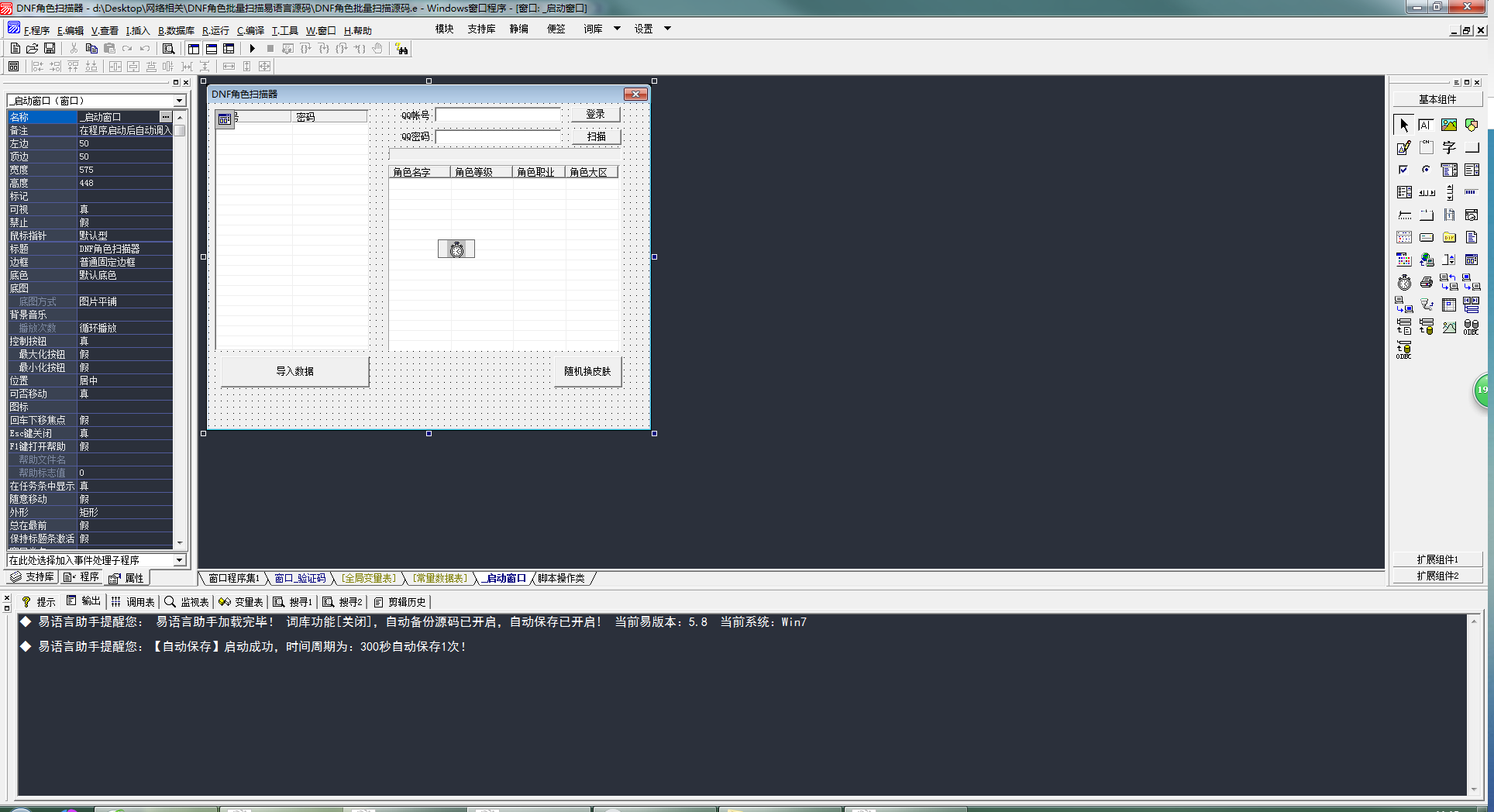Click the 边框 property value 普通固定边框
This screenshot has width=1494, height=812.
(x=125, y=262)
